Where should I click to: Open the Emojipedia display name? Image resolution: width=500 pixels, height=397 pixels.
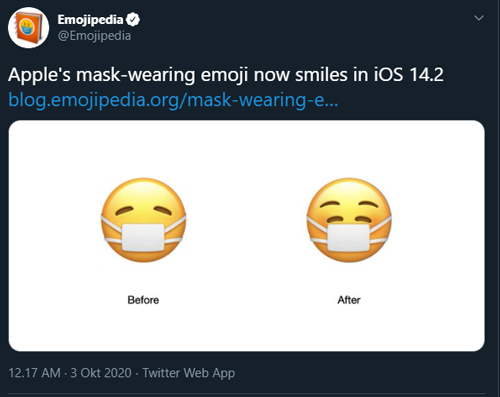90,20
